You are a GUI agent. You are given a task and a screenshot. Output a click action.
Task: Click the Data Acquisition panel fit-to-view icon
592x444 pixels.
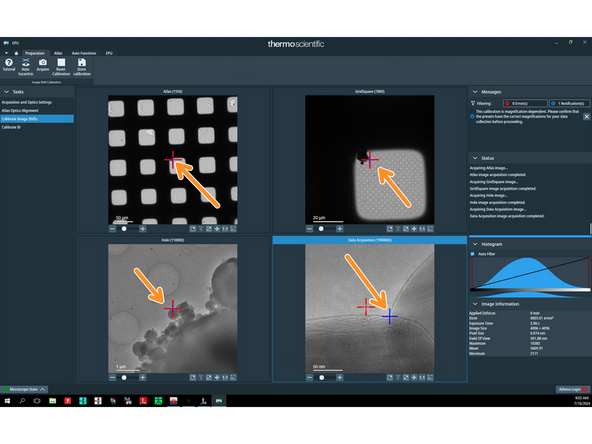click(430, 378)
